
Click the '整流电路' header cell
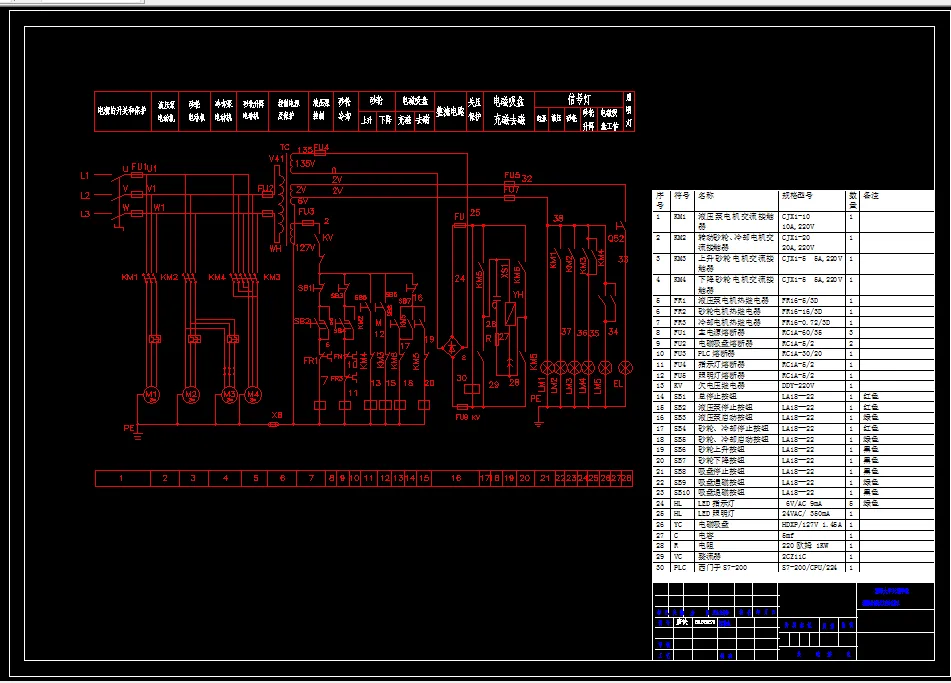[450, 112]
